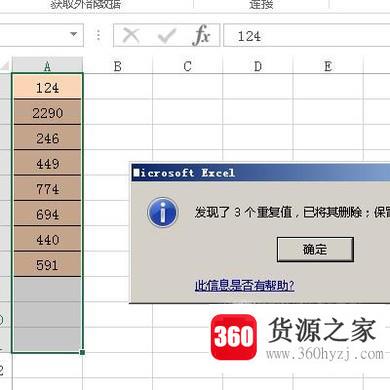
Task: Click the Cancel (X) icon in formula bar
Action: [x=131, y=35]
